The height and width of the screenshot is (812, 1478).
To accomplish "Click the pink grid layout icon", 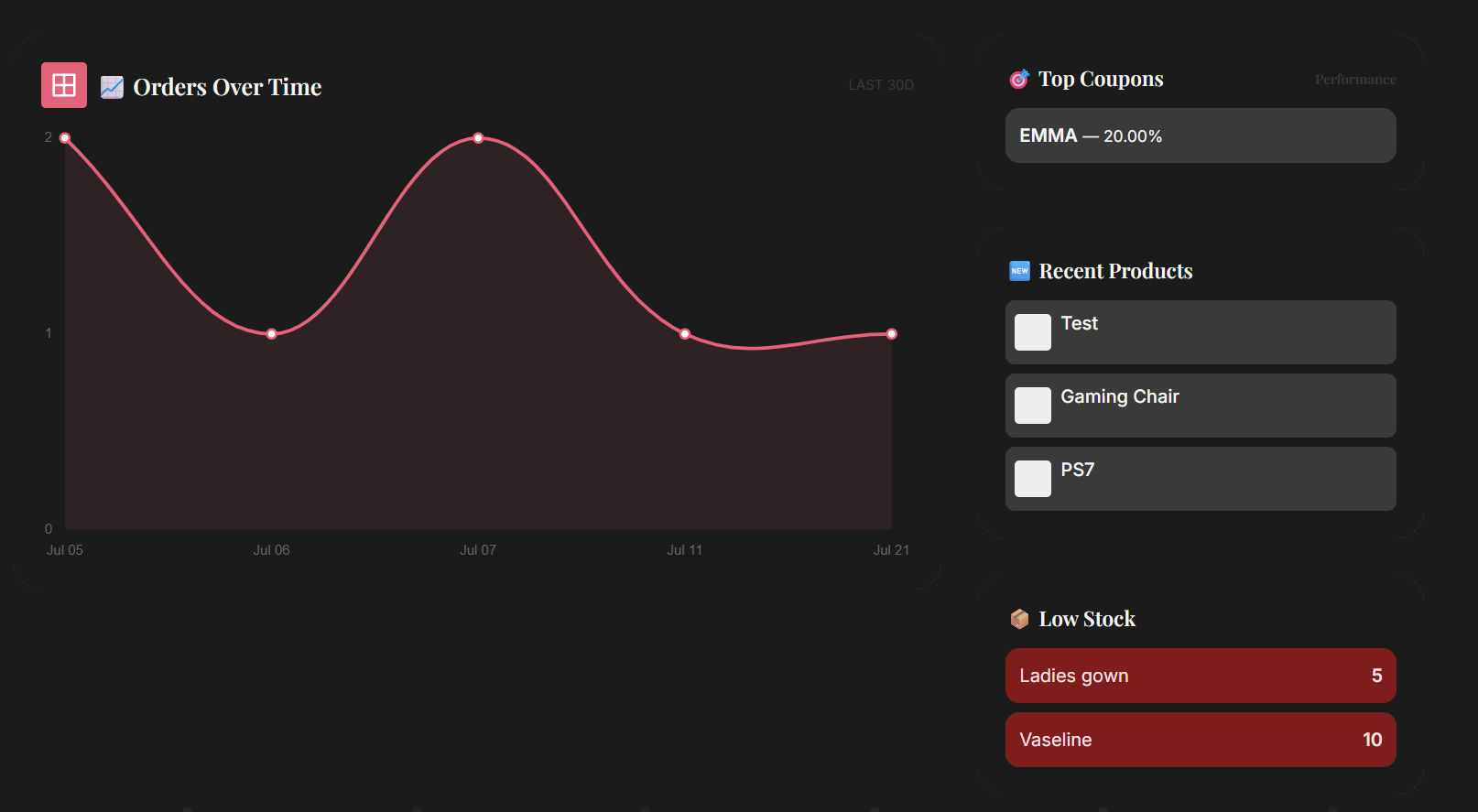I will (x=64, y=85).
